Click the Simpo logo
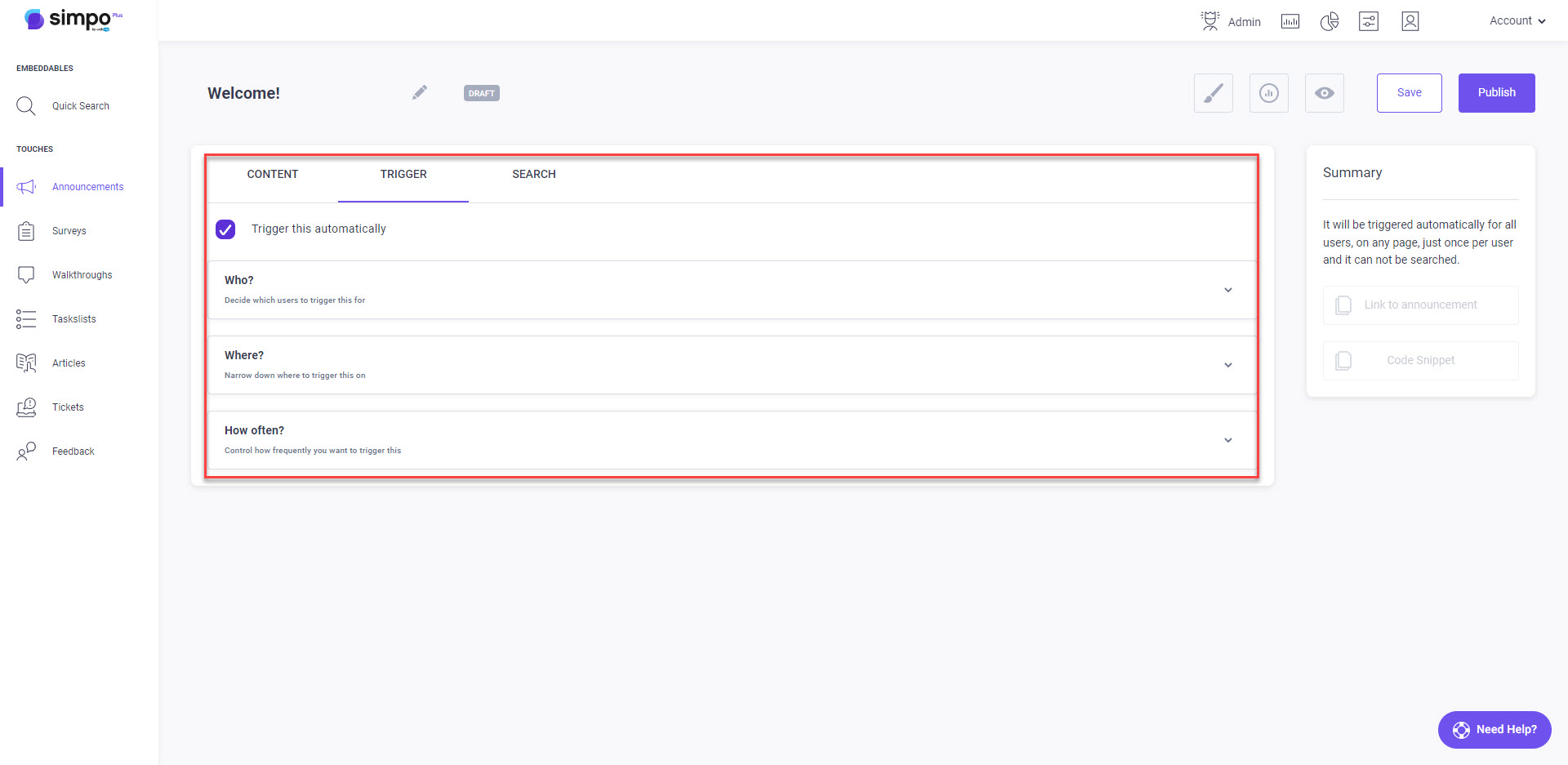The height and width of the screenshot is (765, 1568). (73, 20)
